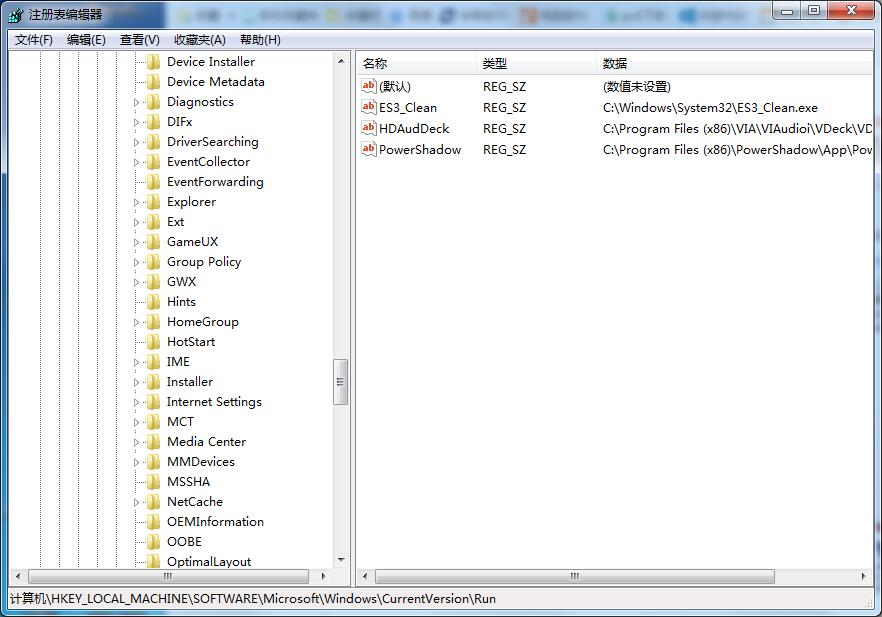Screen dimensions: 882x617
Task: Click the ab icon beside ES3_Clean value
Action: pos(368,107)
